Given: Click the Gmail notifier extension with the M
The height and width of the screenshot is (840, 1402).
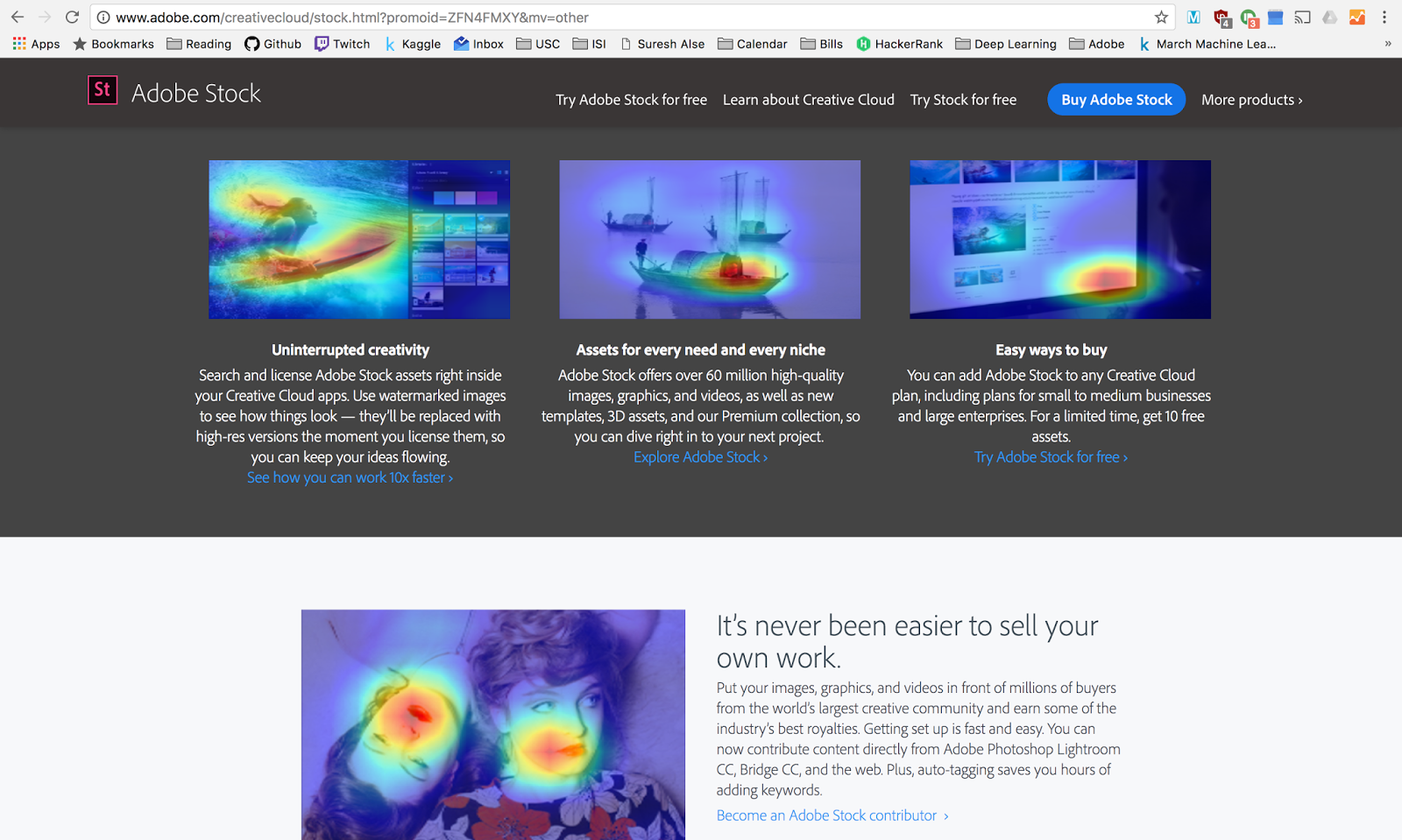Looking at the screenshot, I should coord(1194,17).
